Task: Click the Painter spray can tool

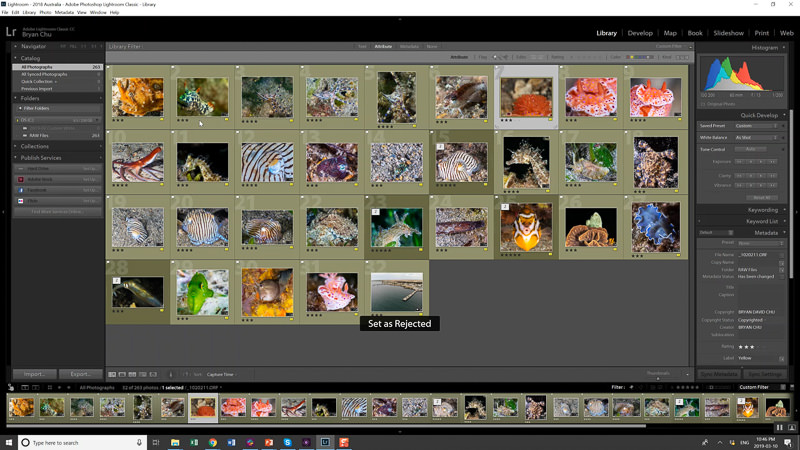Action: [x=171, y=374]
